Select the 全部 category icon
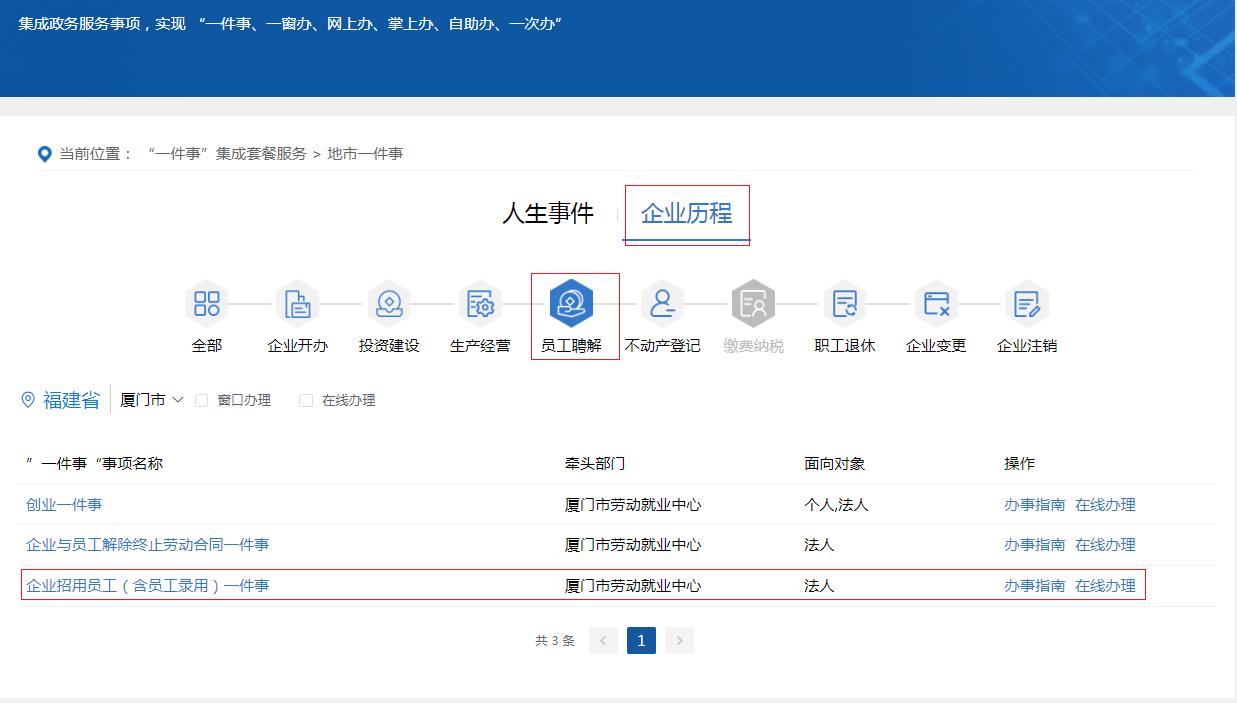Screen dimensions: 1237x703 207,304
